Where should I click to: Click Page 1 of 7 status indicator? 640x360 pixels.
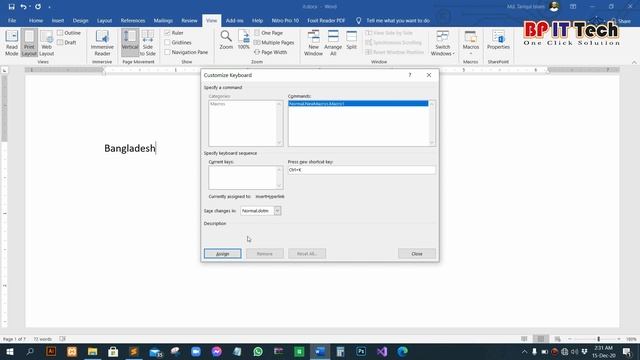tap(14, 339)
